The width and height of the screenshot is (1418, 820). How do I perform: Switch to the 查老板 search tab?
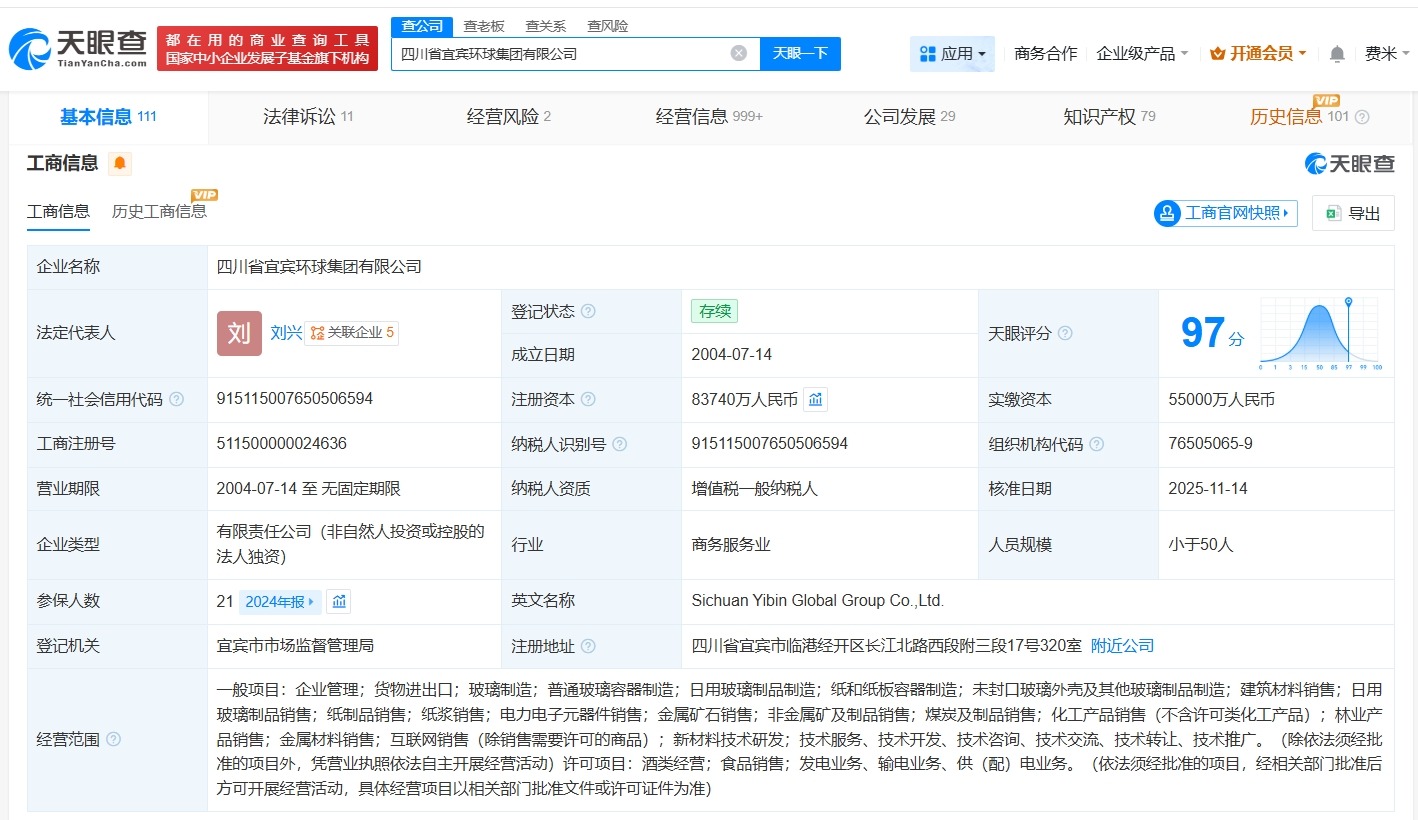pyautogui.click(x=484, y=25)
